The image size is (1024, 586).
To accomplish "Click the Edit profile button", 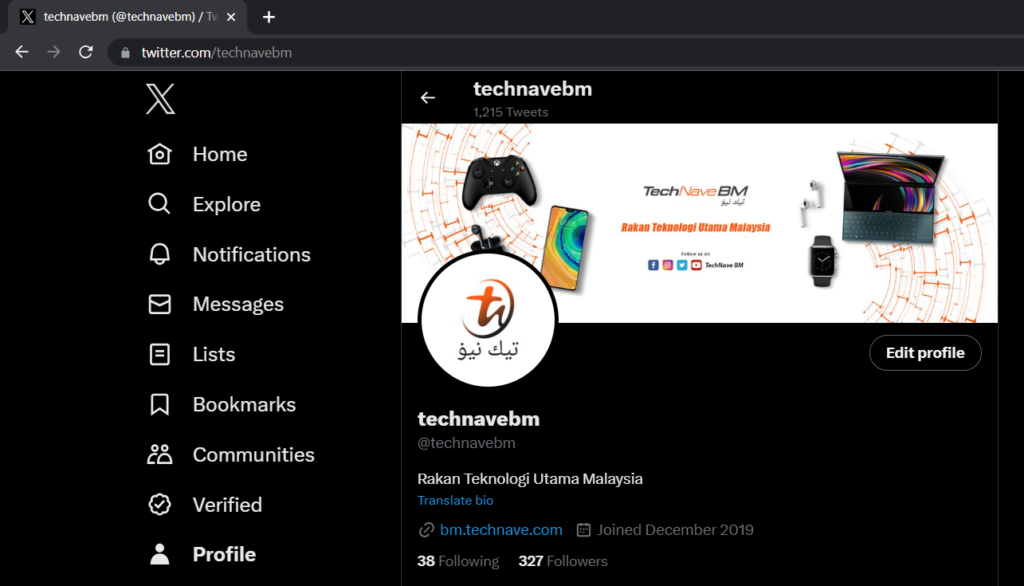I will [924, 352].
